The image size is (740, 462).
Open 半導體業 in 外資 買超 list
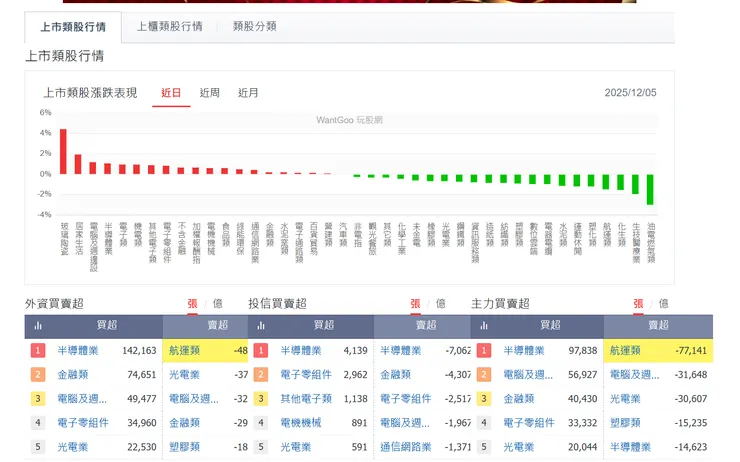point(78,351)
